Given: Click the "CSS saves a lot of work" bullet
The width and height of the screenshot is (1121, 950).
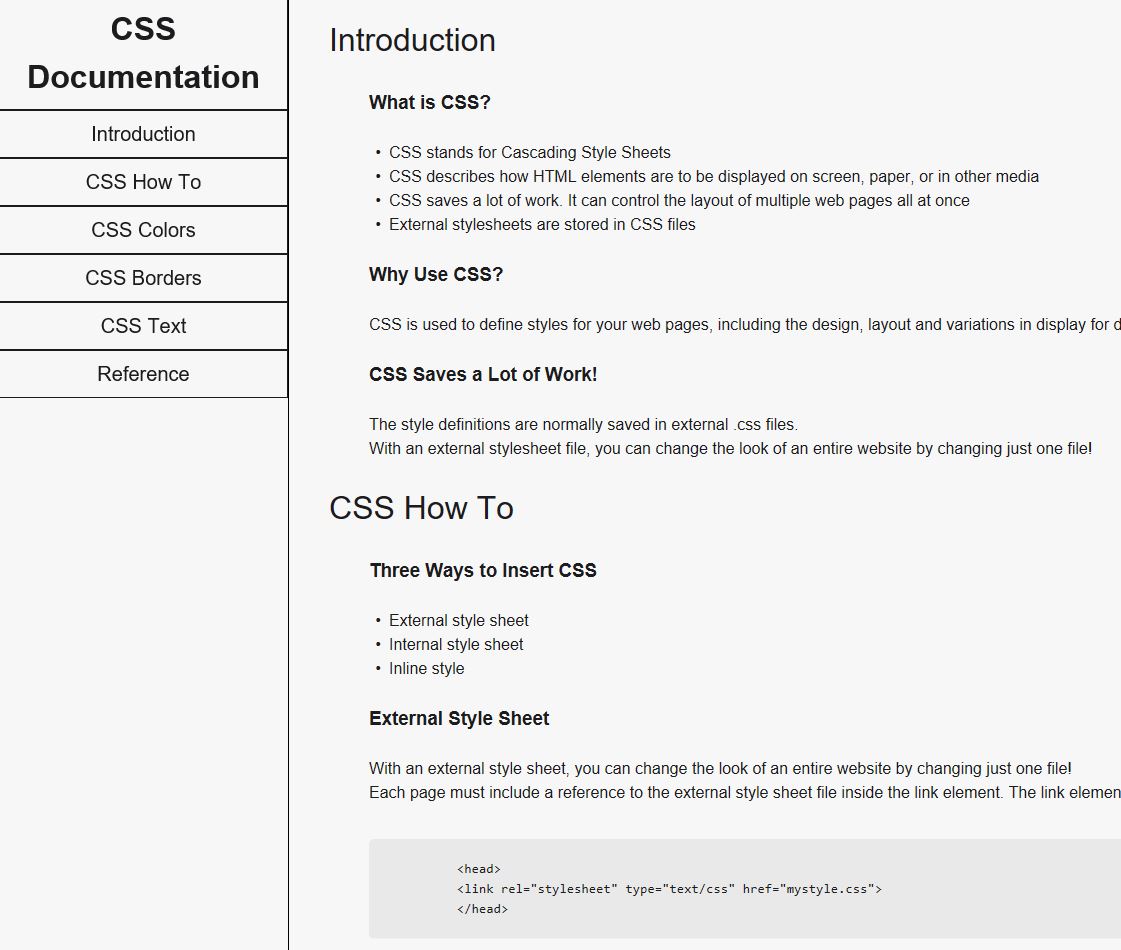Looking at the screenshot, I should (679, 201).
